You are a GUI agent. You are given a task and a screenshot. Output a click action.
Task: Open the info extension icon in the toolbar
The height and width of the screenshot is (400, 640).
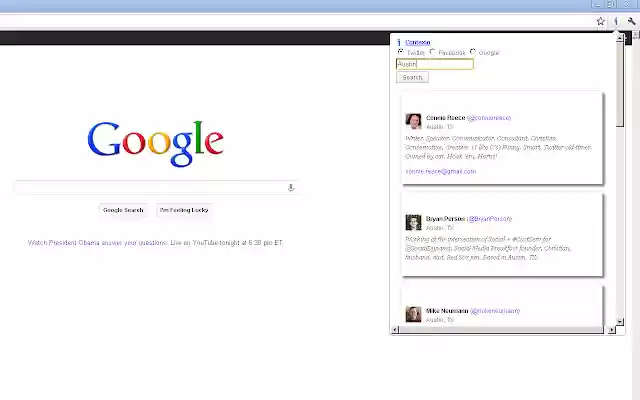(x=616, y=21)
